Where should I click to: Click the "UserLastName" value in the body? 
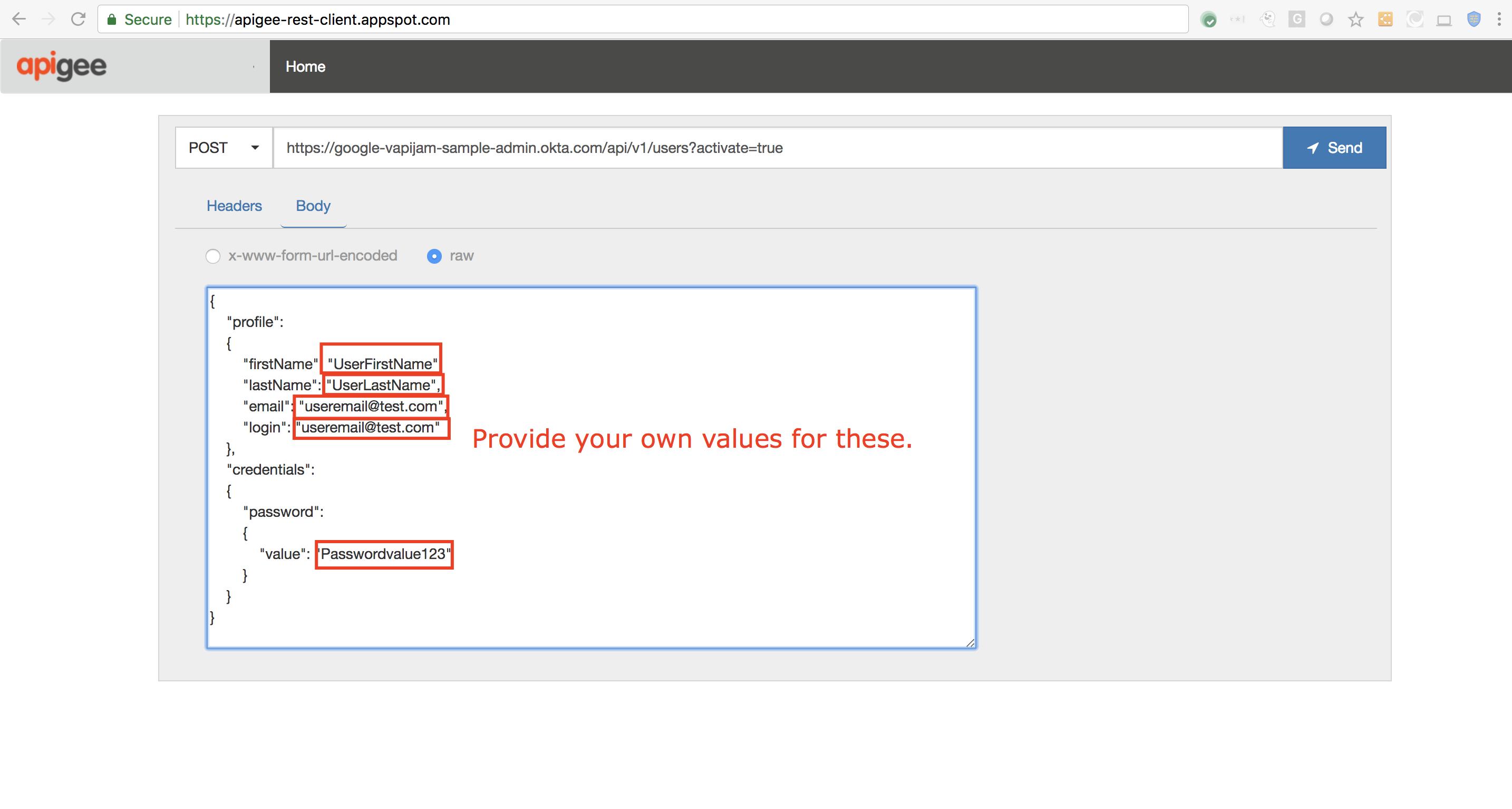click(381, 385)
